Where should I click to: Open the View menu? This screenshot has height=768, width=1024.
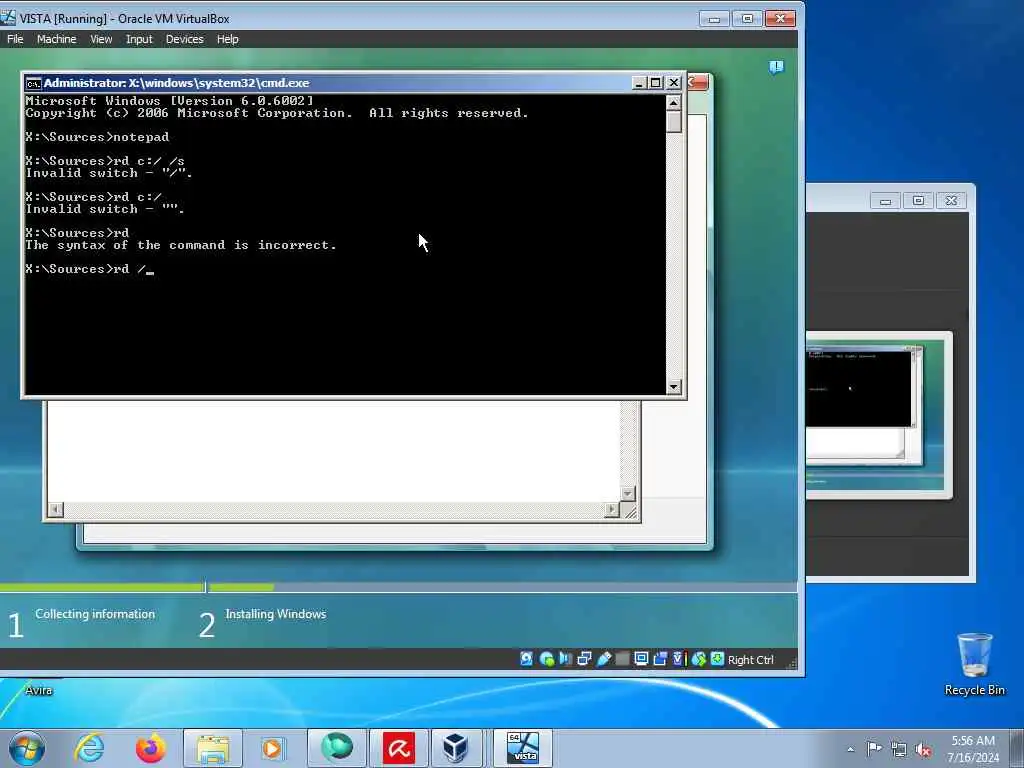101,39
